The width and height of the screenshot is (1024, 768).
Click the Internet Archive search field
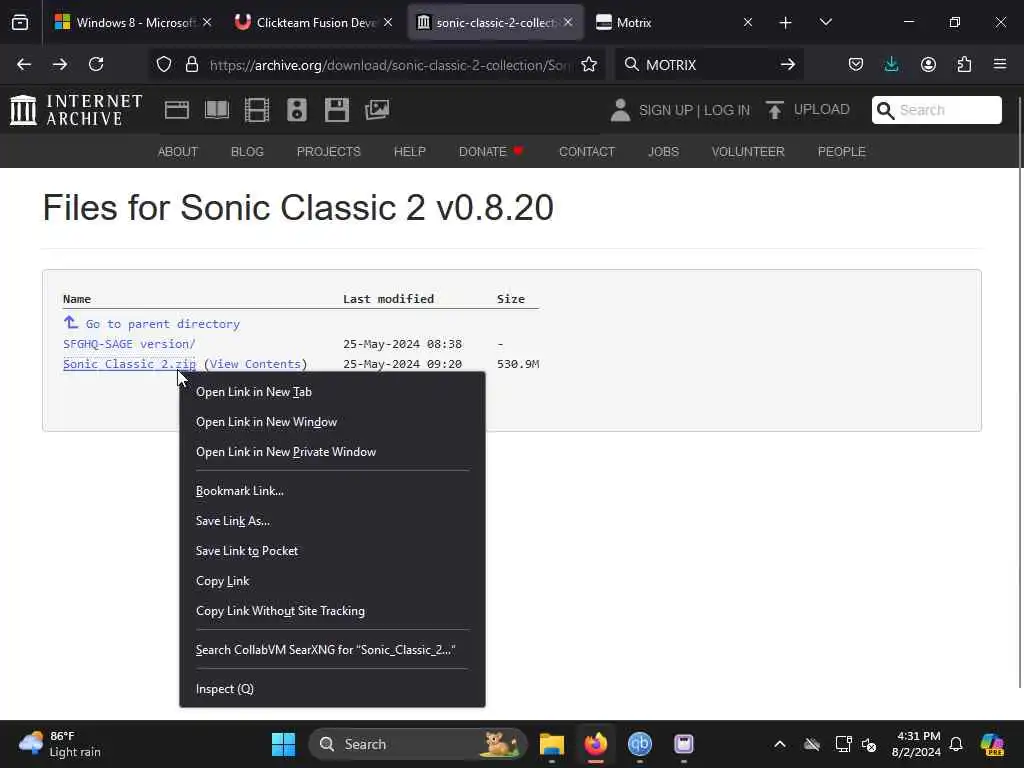click(x=936, y=110)
